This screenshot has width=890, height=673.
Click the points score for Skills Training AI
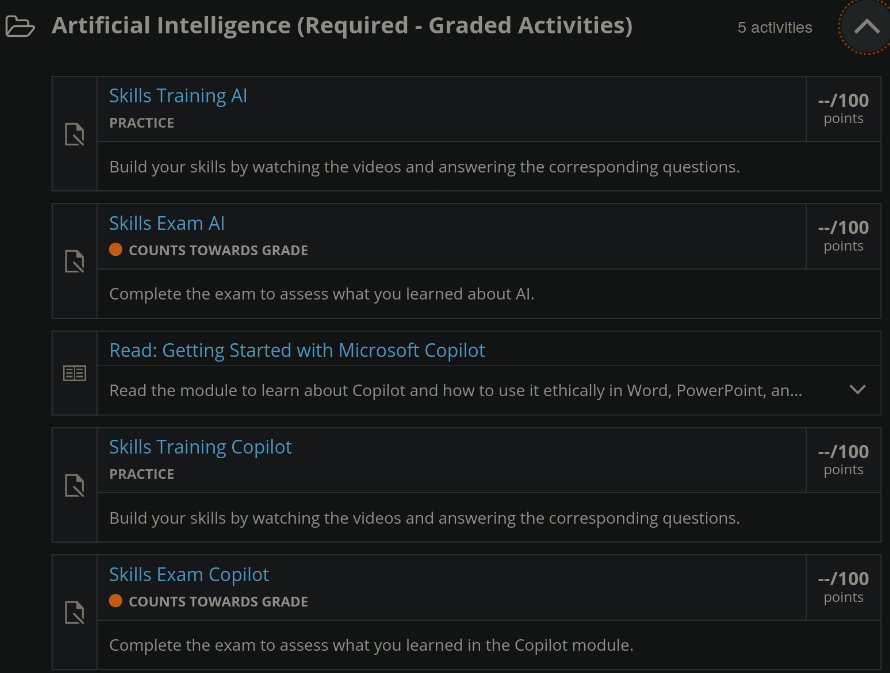click(843, 108)
